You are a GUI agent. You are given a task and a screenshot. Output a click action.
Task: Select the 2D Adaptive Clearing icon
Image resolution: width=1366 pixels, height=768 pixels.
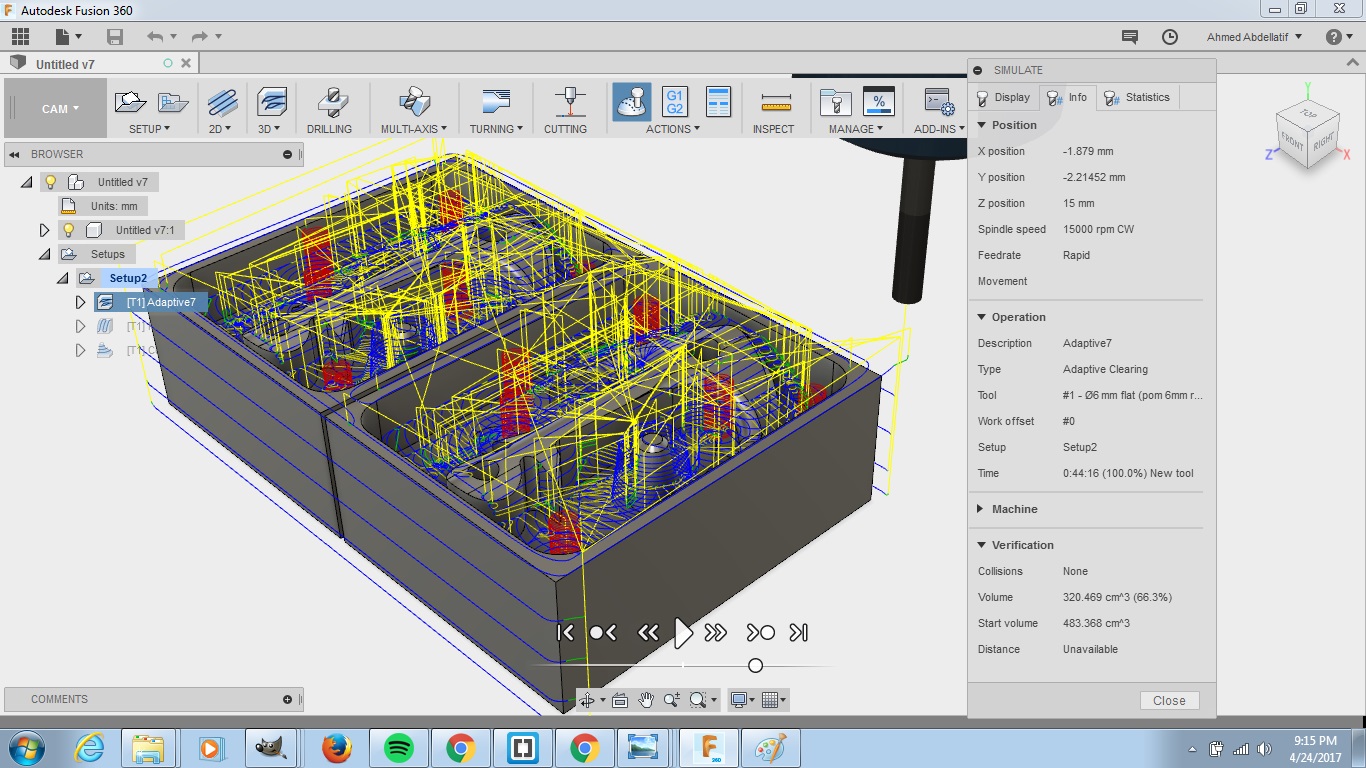pyautogui.click(x=222, y=102)
